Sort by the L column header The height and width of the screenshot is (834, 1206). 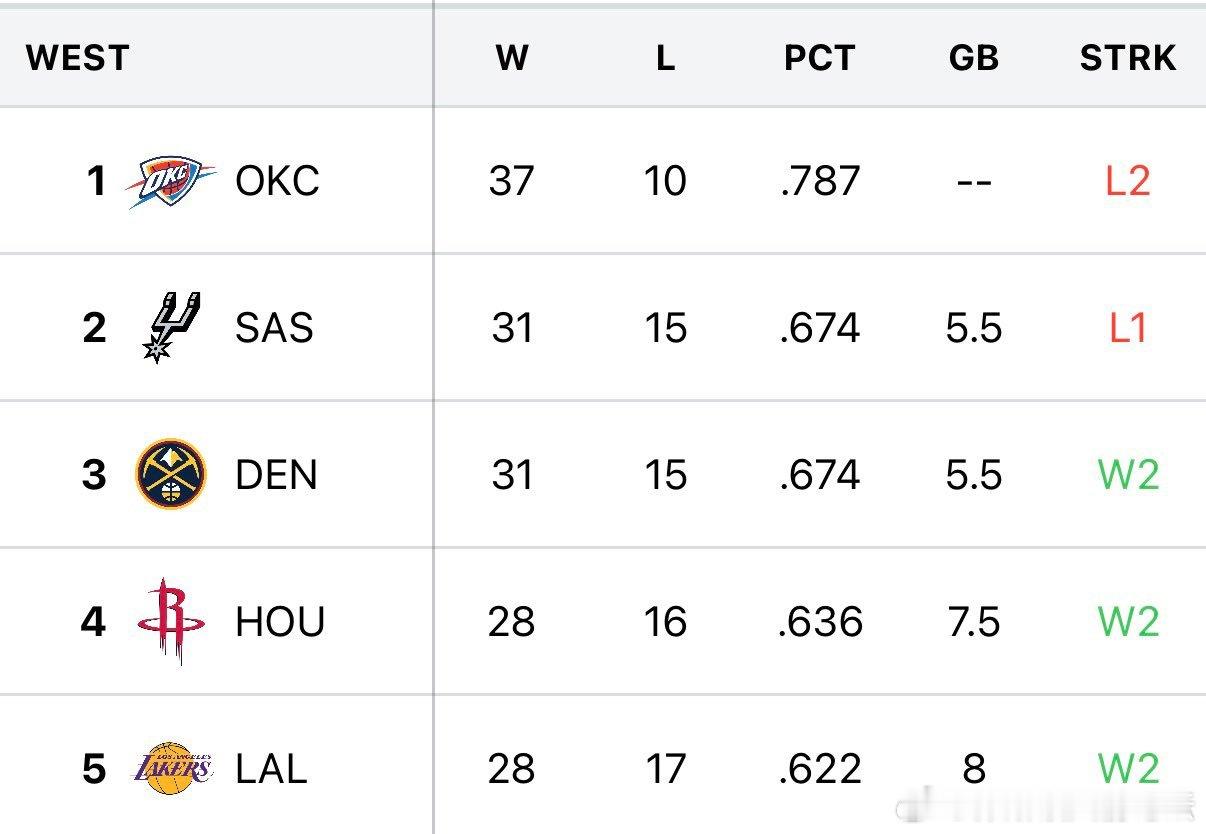click(665, 58)
